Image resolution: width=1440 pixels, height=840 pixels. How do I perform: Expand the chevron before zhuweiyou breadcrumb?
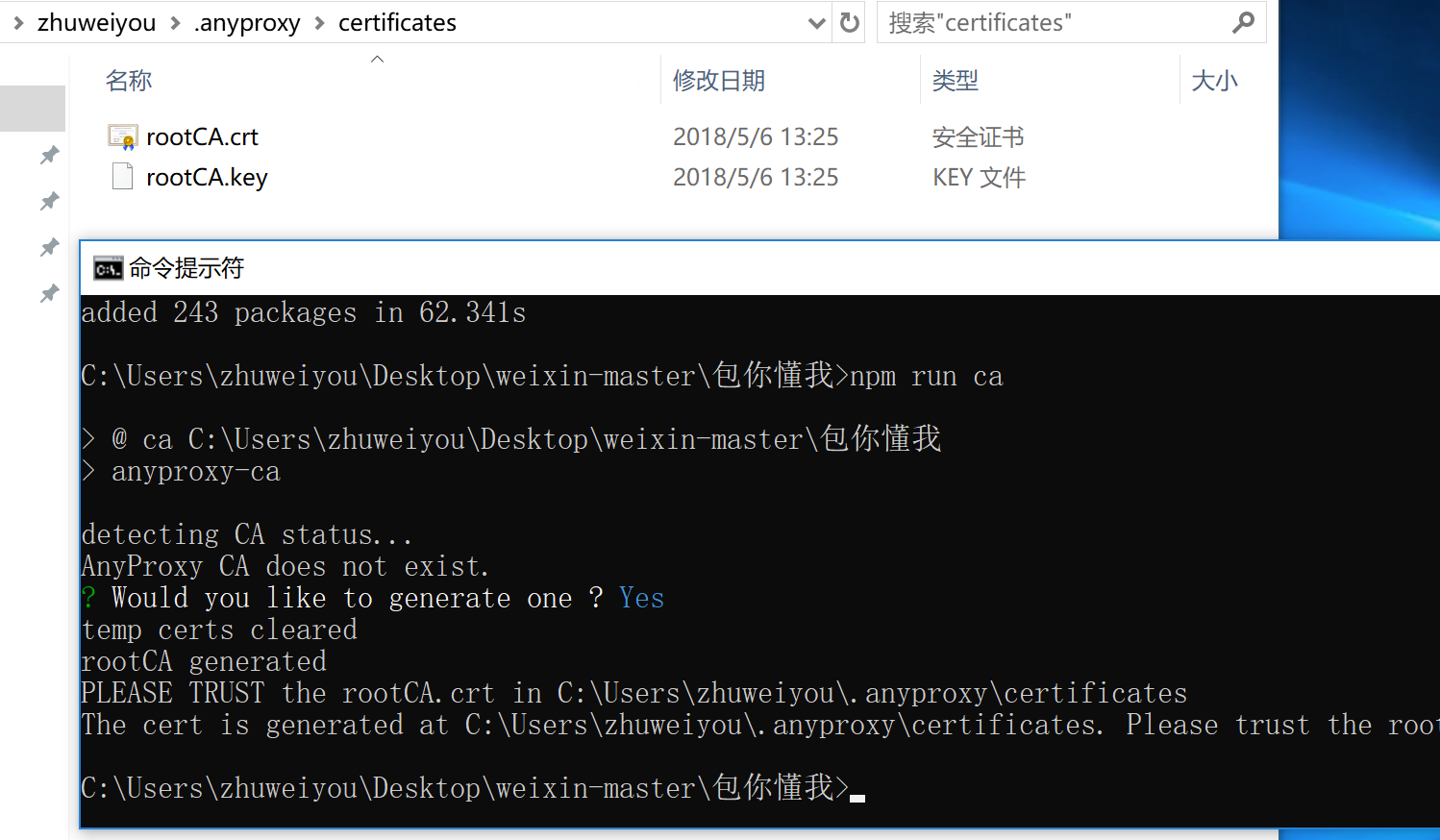[18, 23]
